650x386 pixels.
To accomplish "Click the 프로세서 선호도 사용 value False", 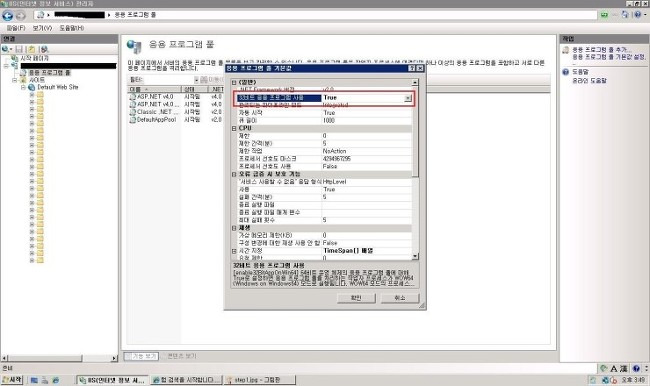I will click(330, 166).
